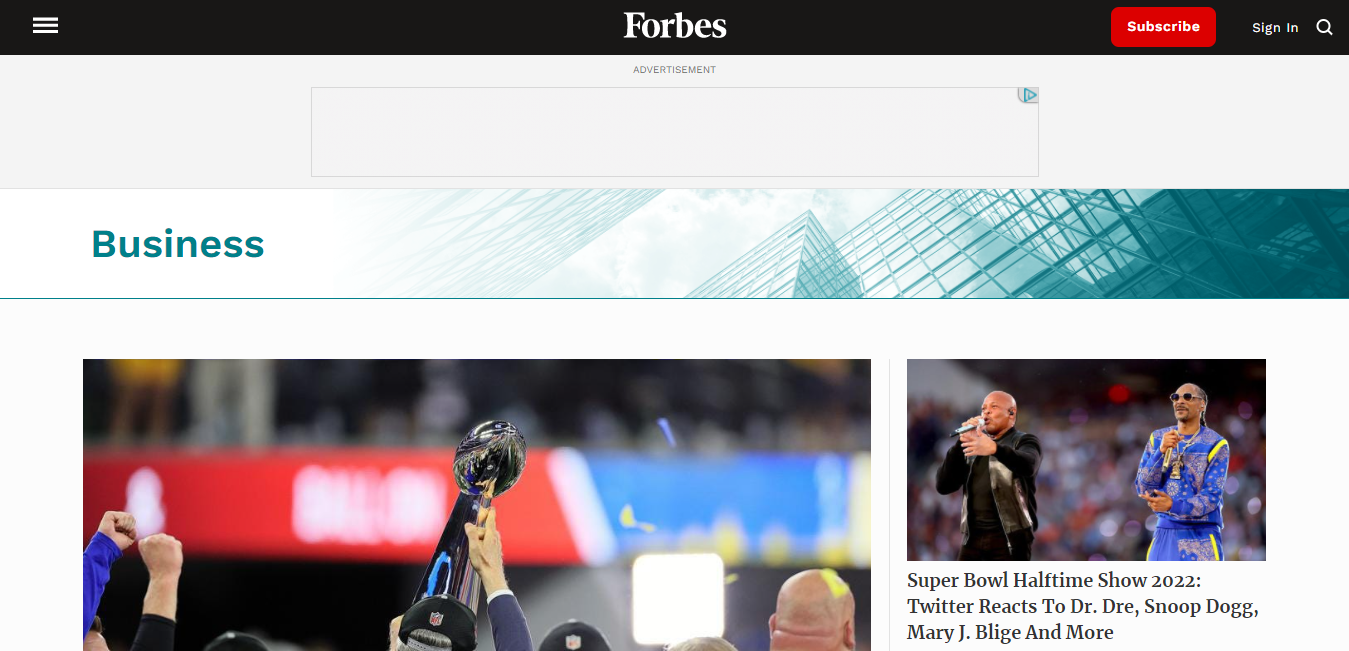Screen dimensions: 1349x651
Task: Click the ADVERTISEMENT label text
Action: pyautogui.click(x=675, y=70)
